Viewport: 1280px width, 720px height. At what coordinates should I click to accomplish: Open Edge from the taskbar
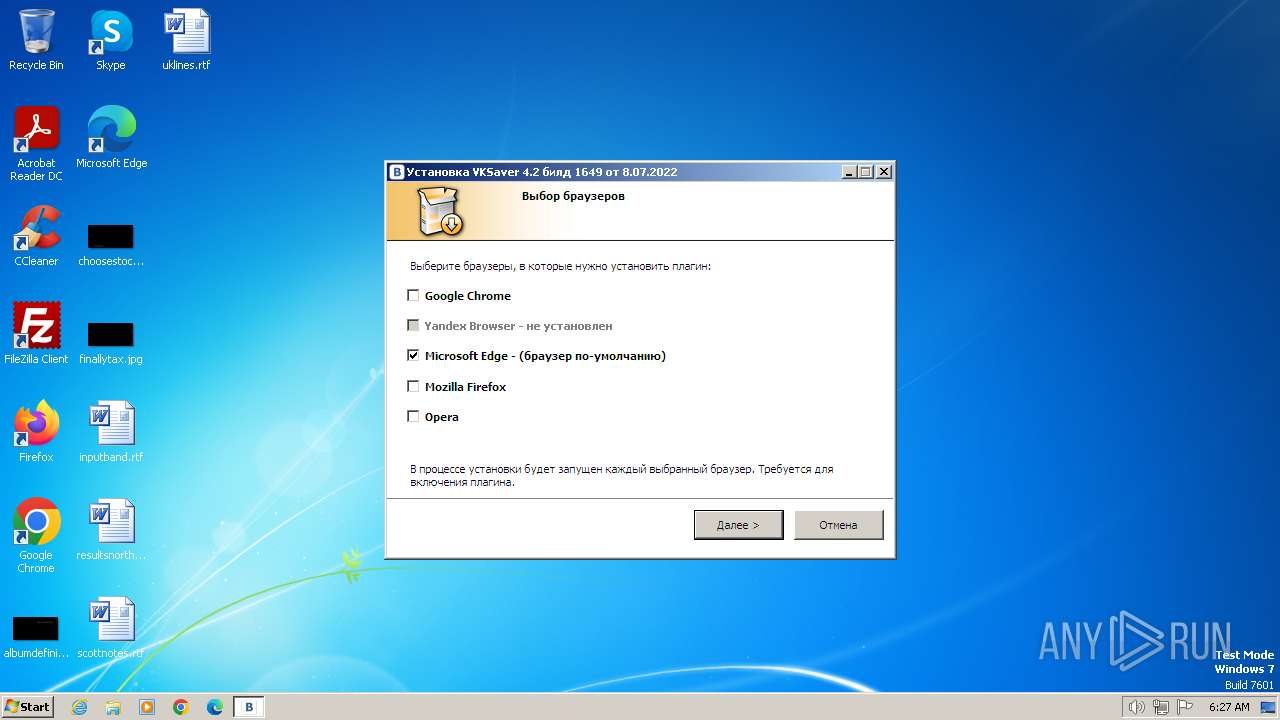click(x=215, y=707)
